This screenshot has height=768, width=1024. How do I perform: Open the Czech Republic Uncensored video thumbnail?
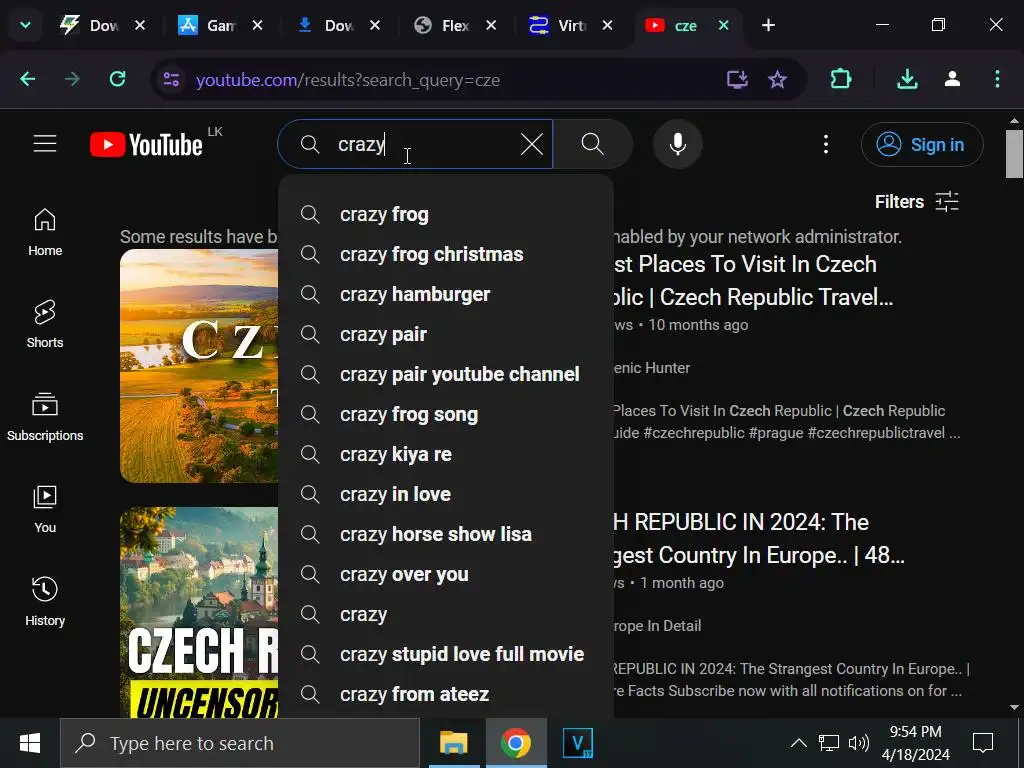(199, 612)
